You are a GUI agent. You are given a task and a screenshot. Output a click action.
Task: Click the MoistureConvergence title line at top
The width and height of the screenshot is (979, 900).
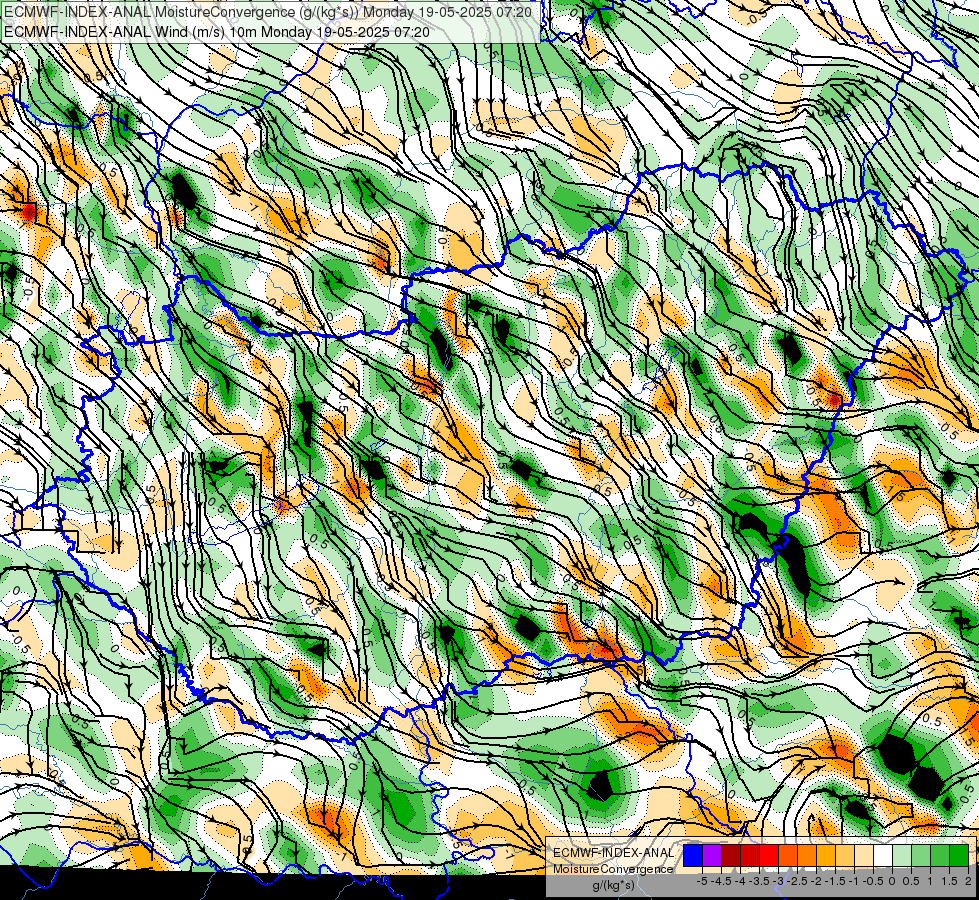(x=268, y=11)
